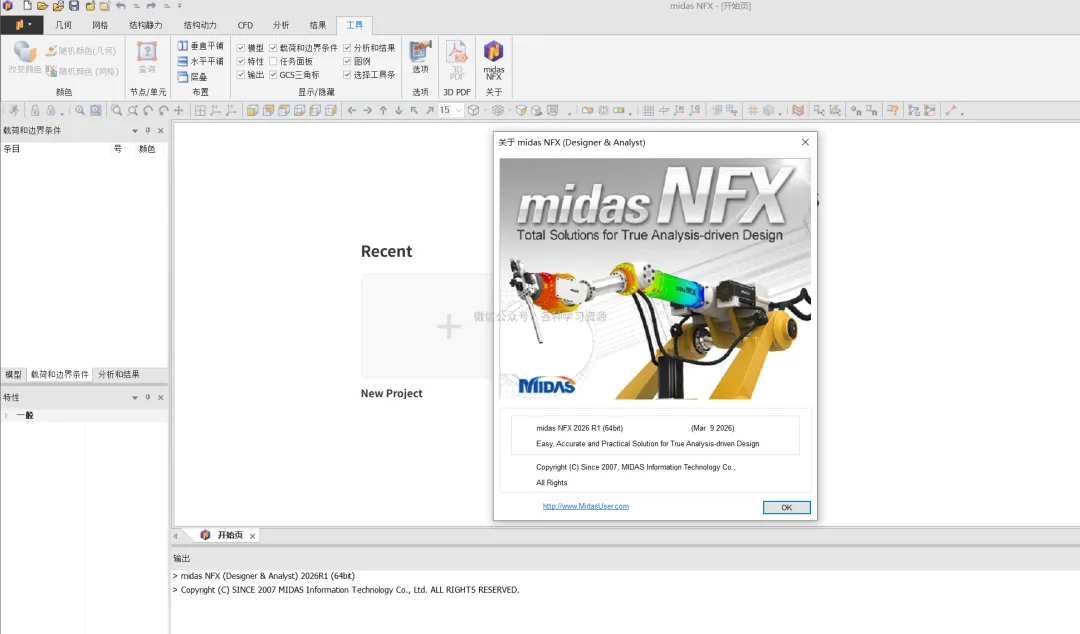Click the up arrow view rotation icon
This screenshot has height=634, width=1080.
click(x=383, y=110)
